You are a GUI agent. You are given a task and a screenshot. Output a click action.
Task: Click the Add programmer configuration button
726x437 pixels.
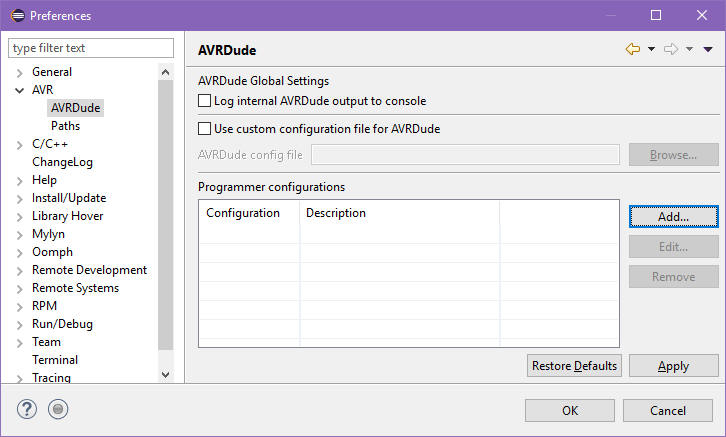pyautogui.click(x=673, y=216)
